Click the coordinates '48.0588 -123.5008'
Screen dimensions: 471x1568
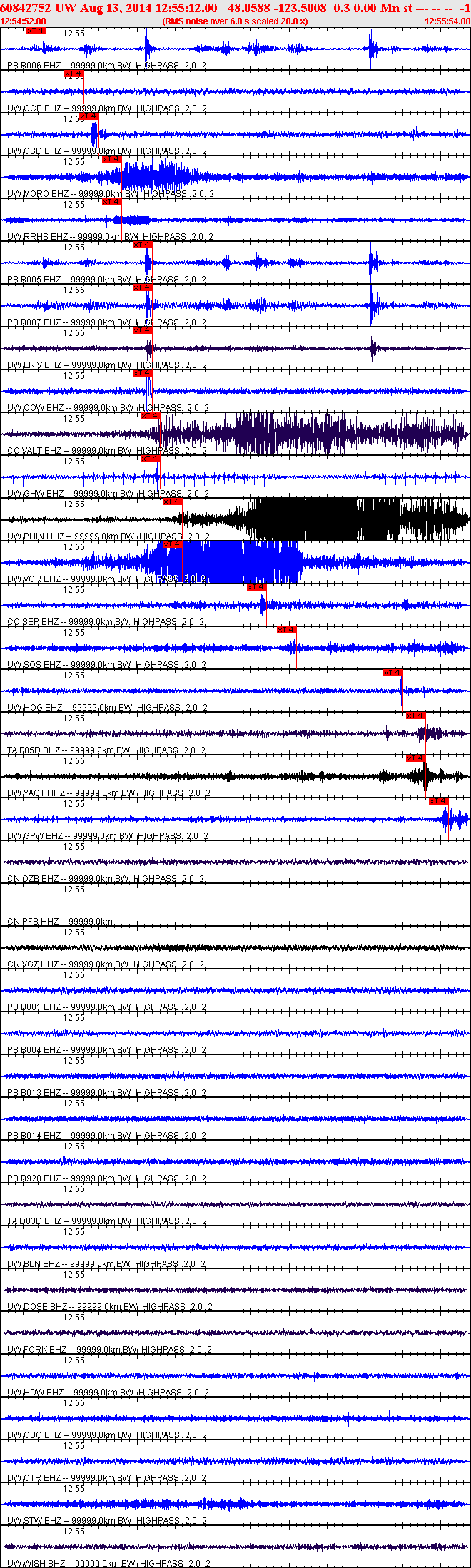277,8
